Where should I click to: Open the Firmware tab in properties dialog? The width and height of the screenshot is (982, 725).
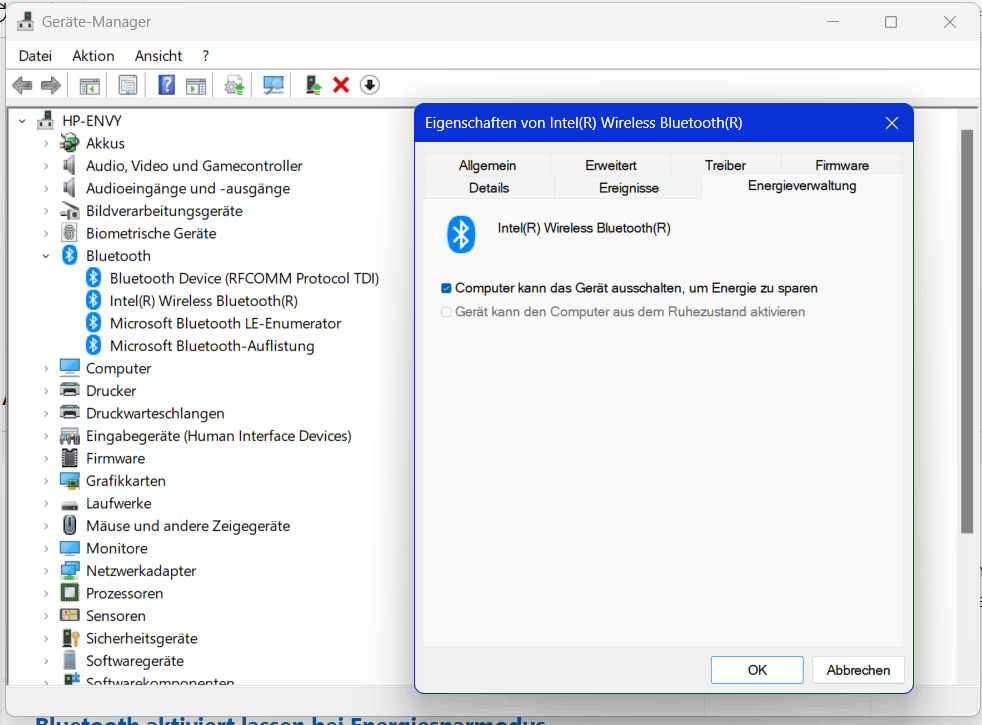pos(842,165)
